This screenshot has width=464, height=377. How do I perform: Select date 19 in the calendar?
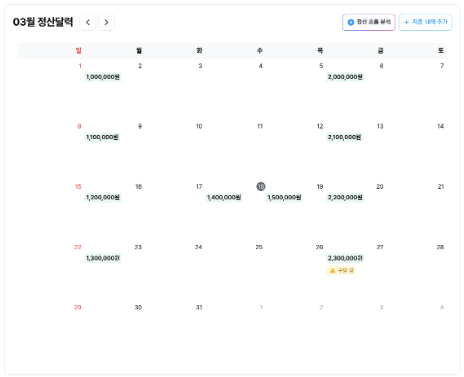click(320, 187)
